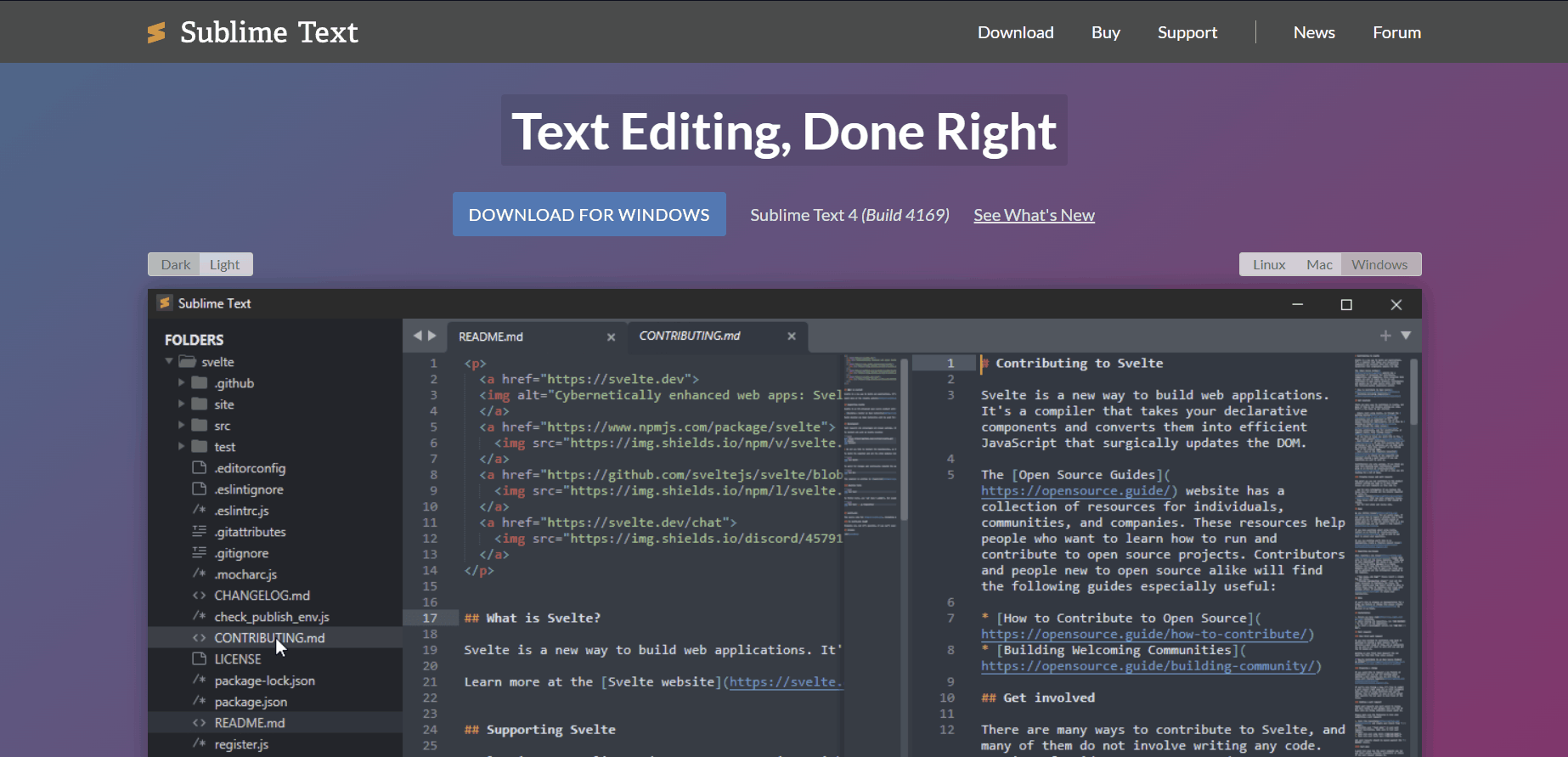Open the tab list dropdown arrow
Screen dimensions: 1568x757
(x=1406, y=336)
